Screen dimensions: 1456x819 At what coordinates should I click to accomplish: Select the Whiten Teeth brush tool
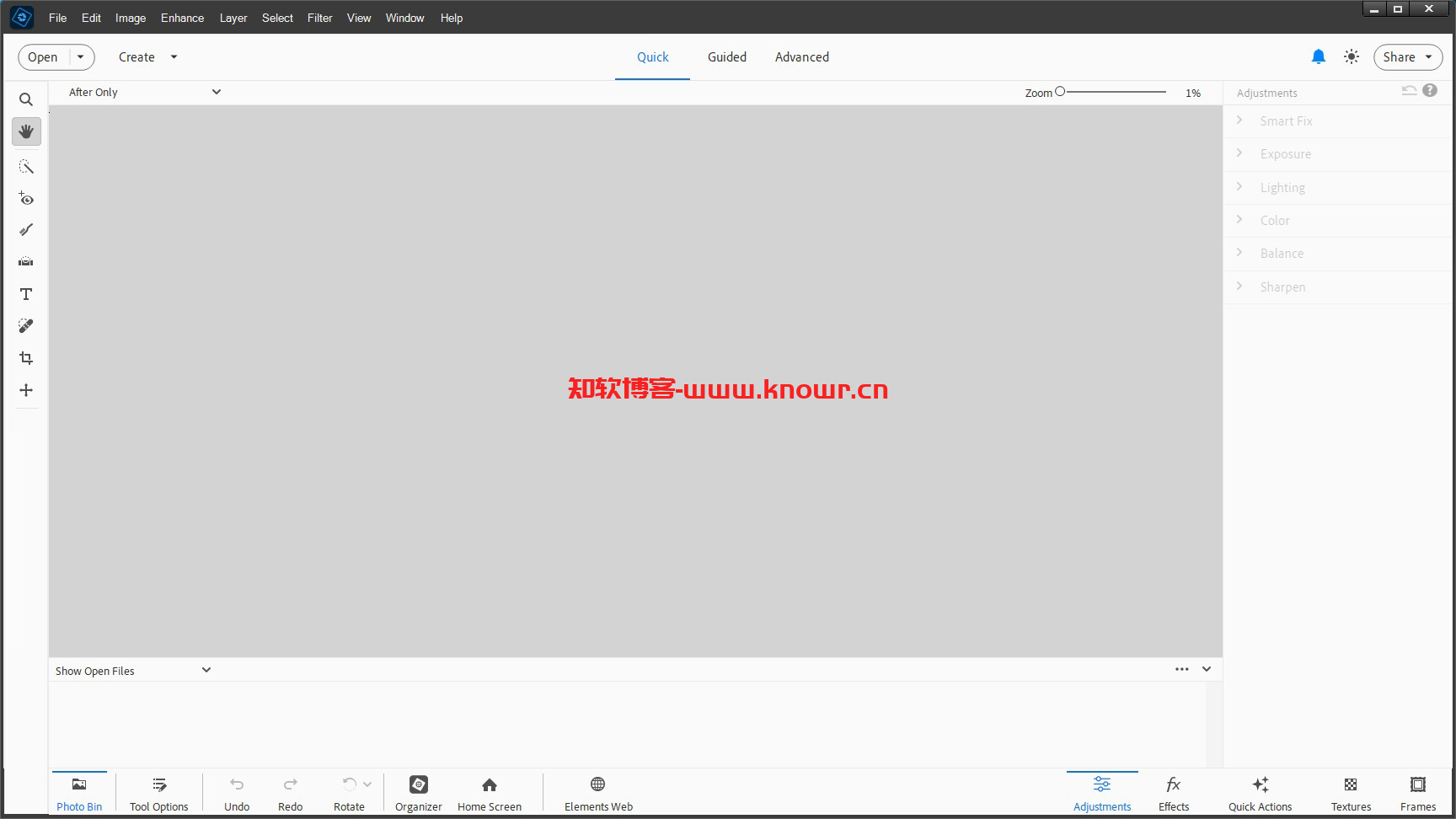click(x=26, y=230)
